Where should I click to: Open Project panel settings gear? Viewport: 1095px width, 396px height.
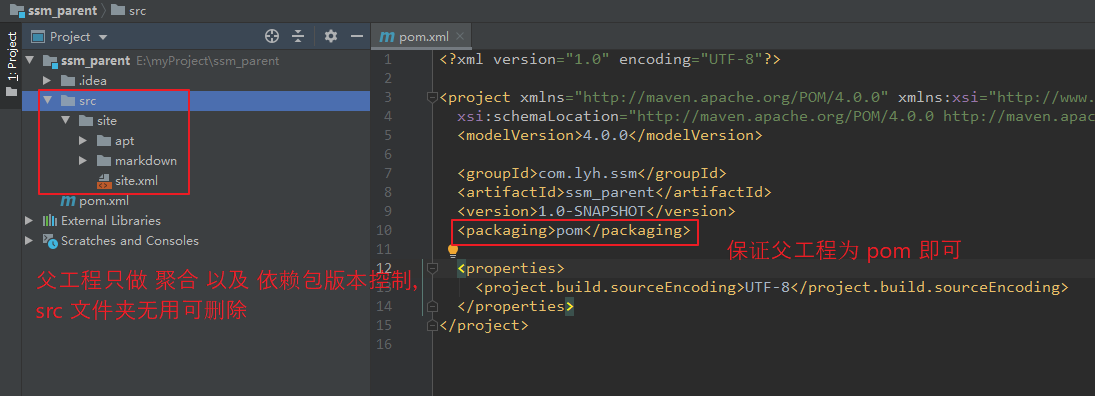331,36
